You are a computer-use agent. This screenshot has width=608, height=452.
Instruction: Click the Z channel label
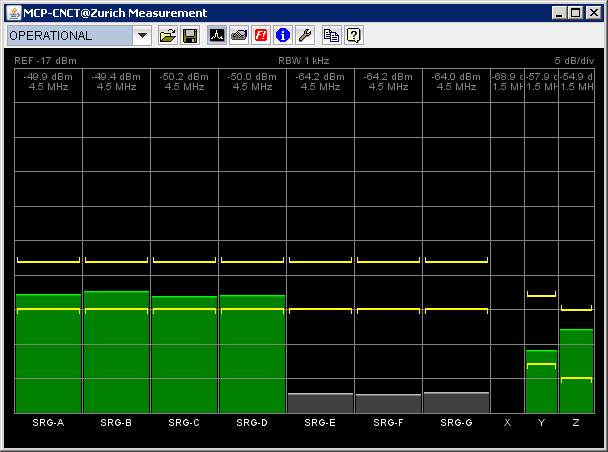click(x=575, y=423)
